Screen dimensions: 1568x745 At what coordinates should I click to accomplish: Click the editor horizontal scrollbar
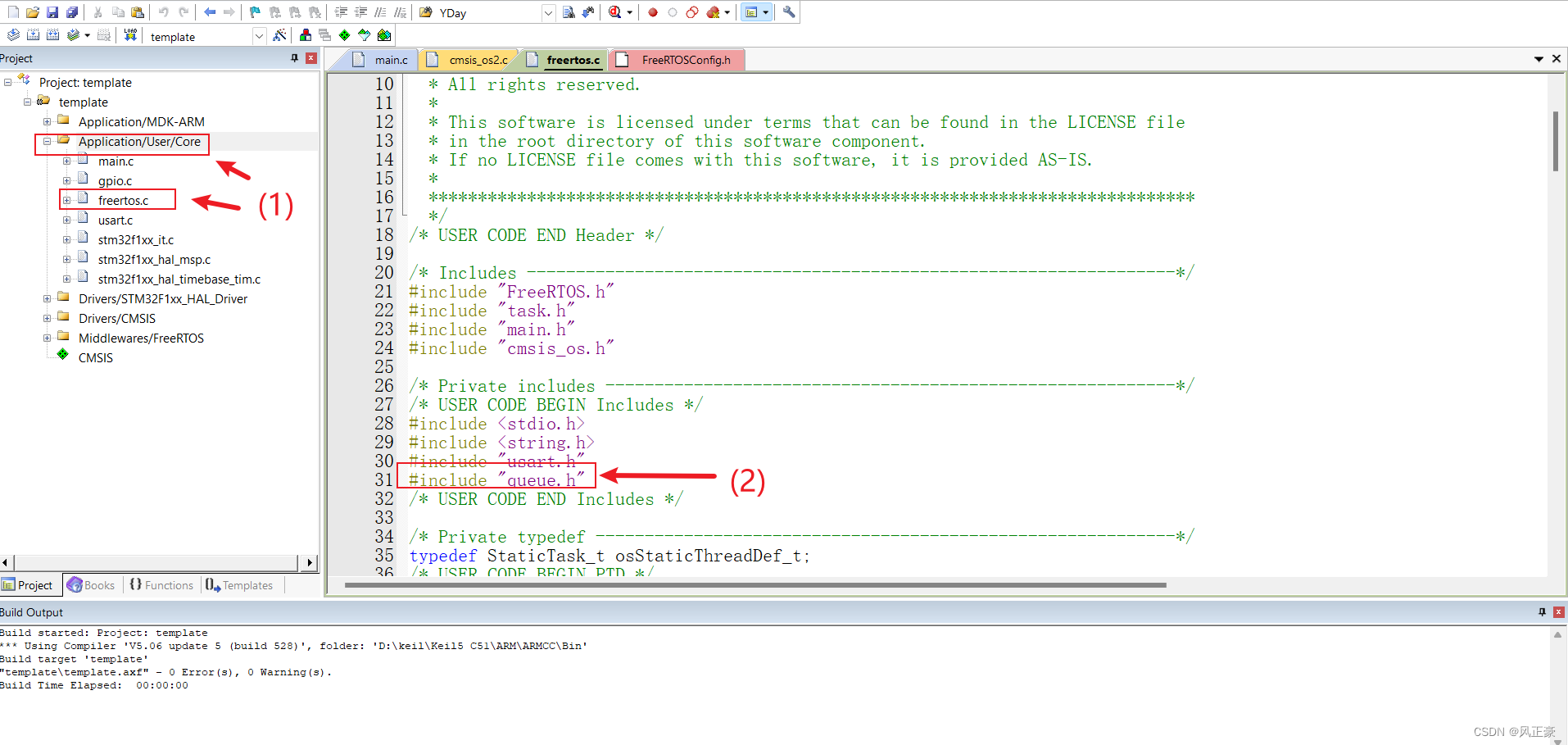(755, 585)
